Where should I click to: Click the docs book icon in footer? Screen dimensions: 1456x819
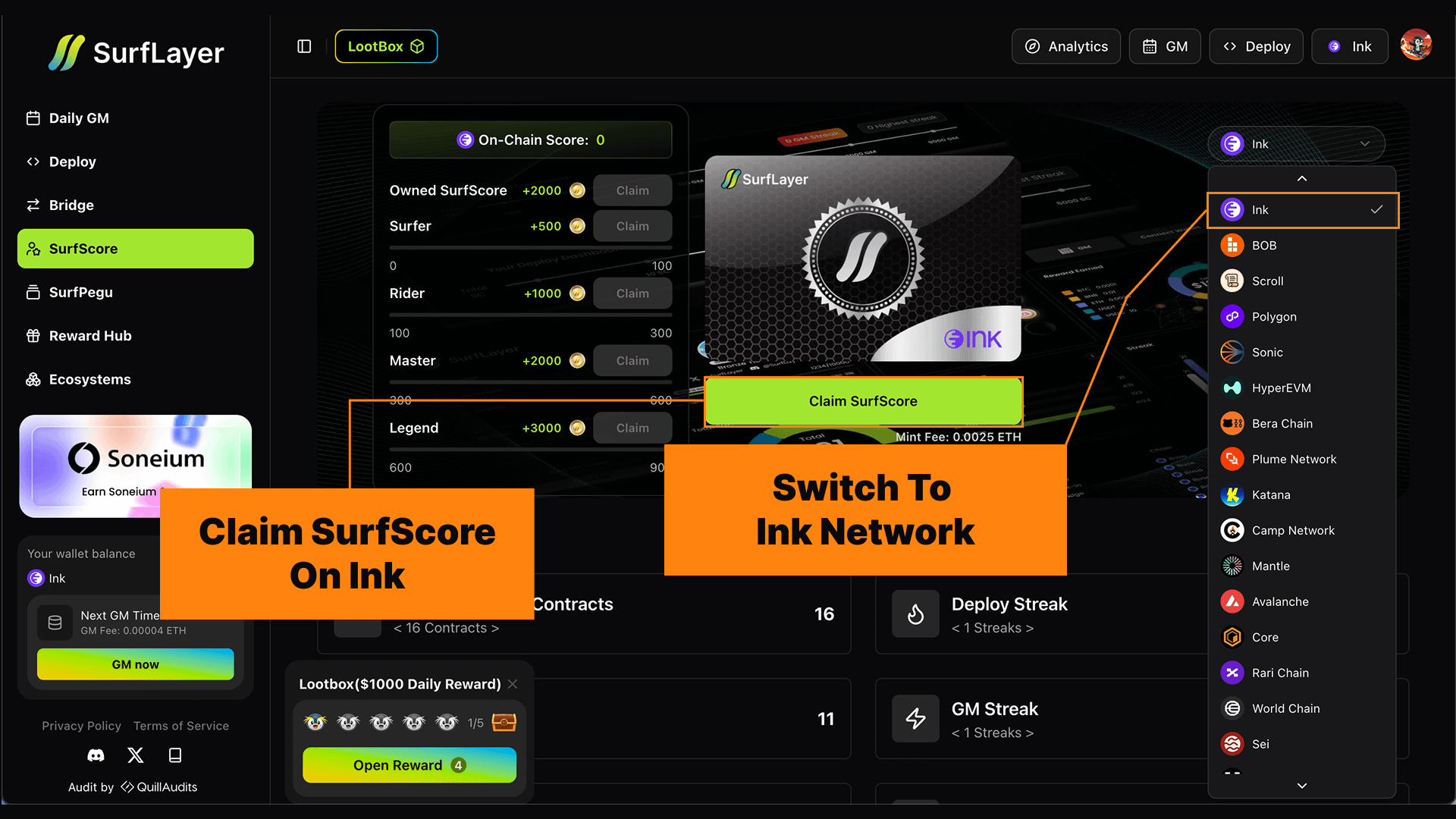tap(175, 755)
